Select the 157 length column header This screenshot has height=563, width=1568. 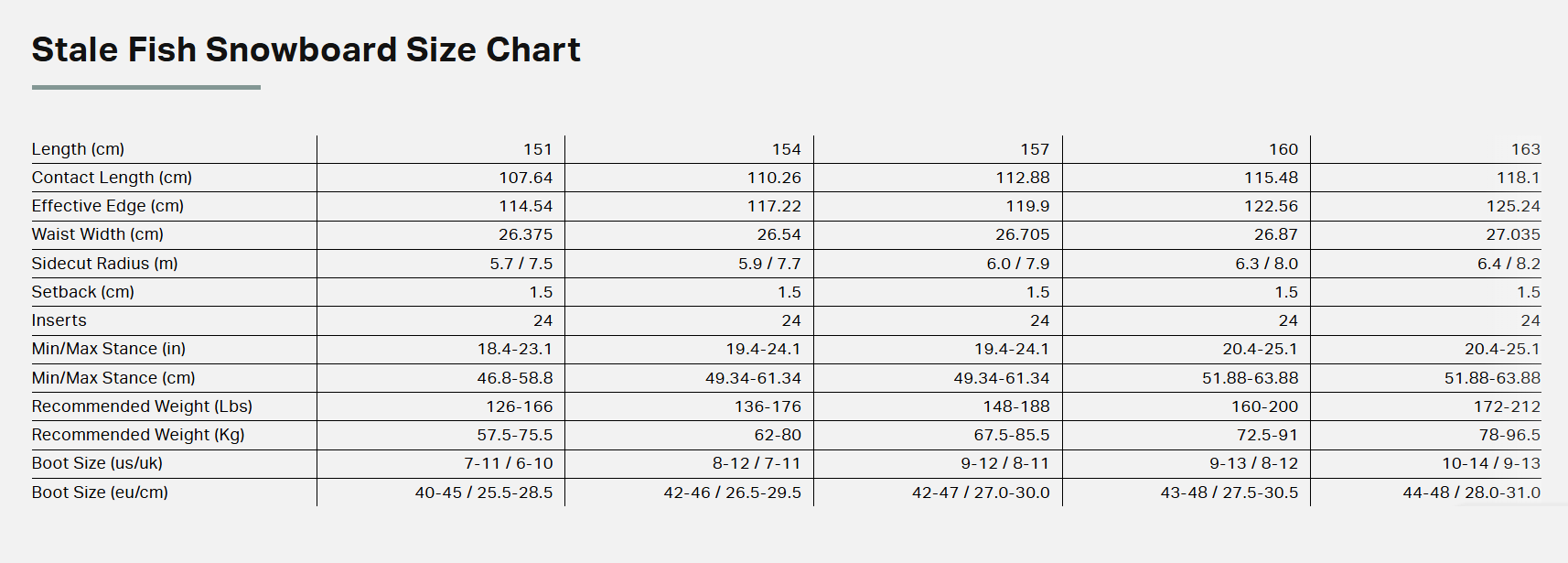click(x=1035, y=149)
